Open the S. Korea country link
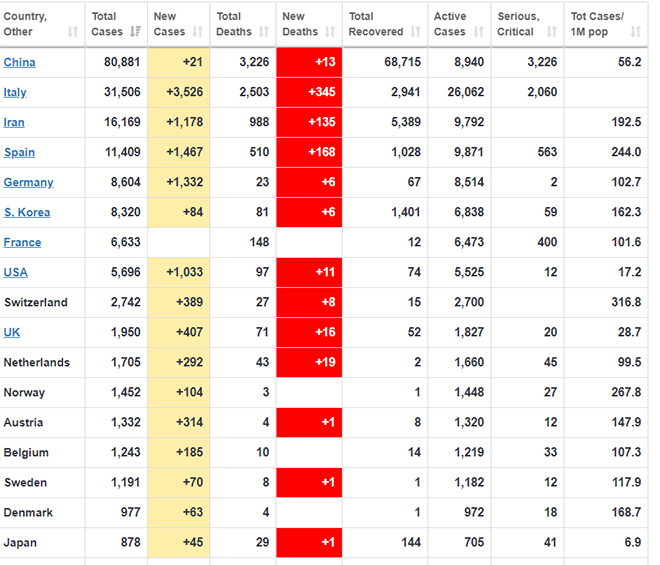The width and height of the screenshot is (660, 565). (27, 212)
